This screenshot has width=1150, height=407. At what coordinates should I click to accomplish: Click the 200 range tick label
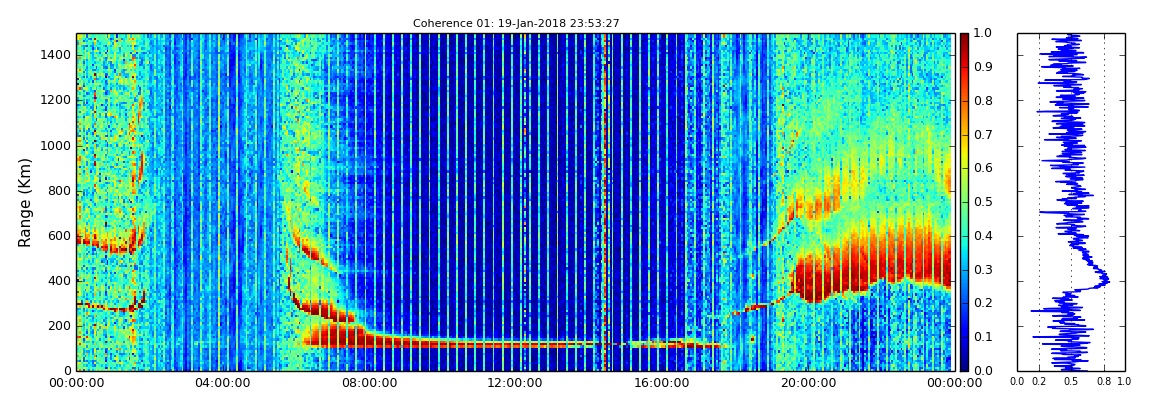59,326
